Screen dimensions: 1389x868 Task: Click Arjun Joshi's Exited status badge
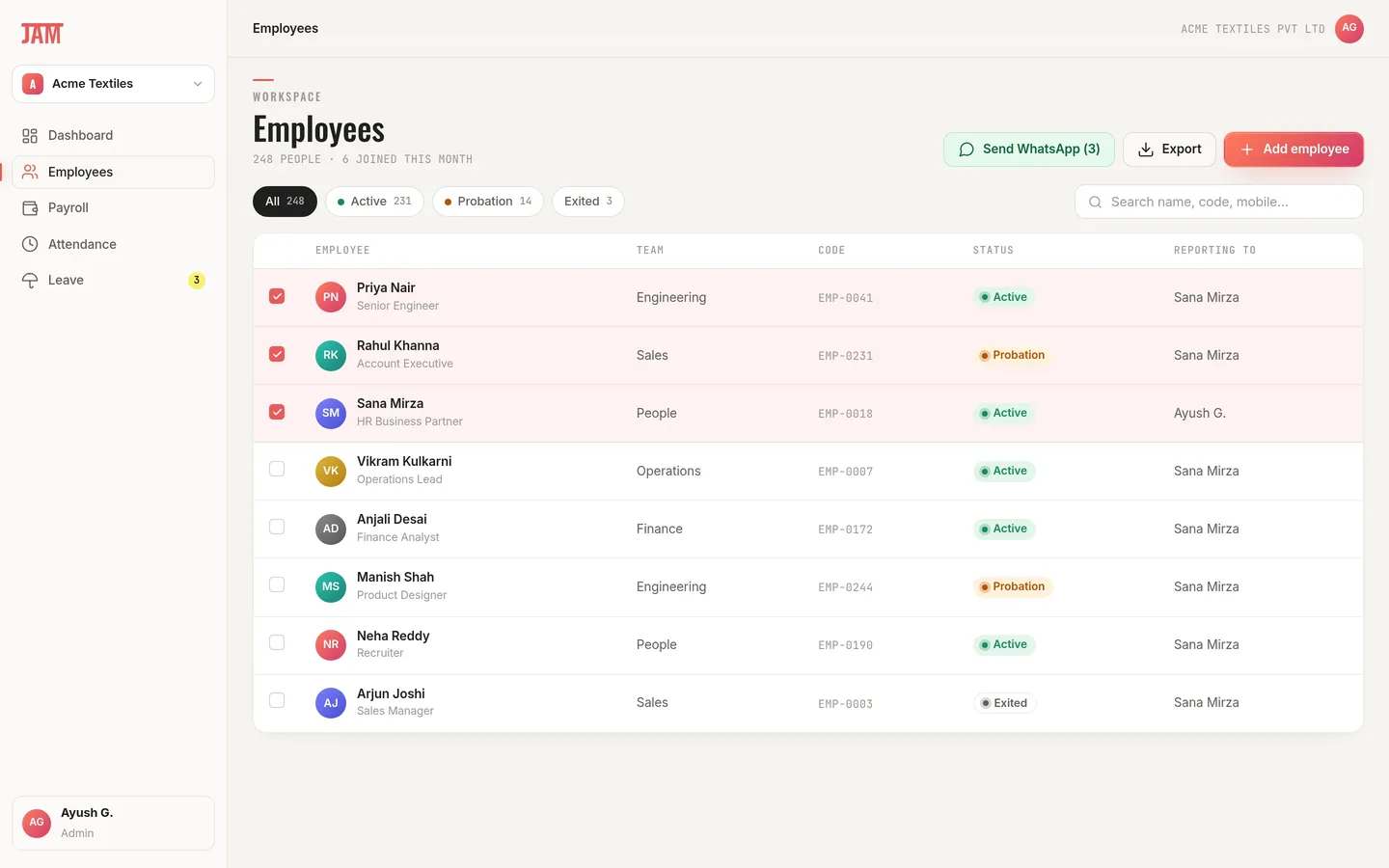1004,703
